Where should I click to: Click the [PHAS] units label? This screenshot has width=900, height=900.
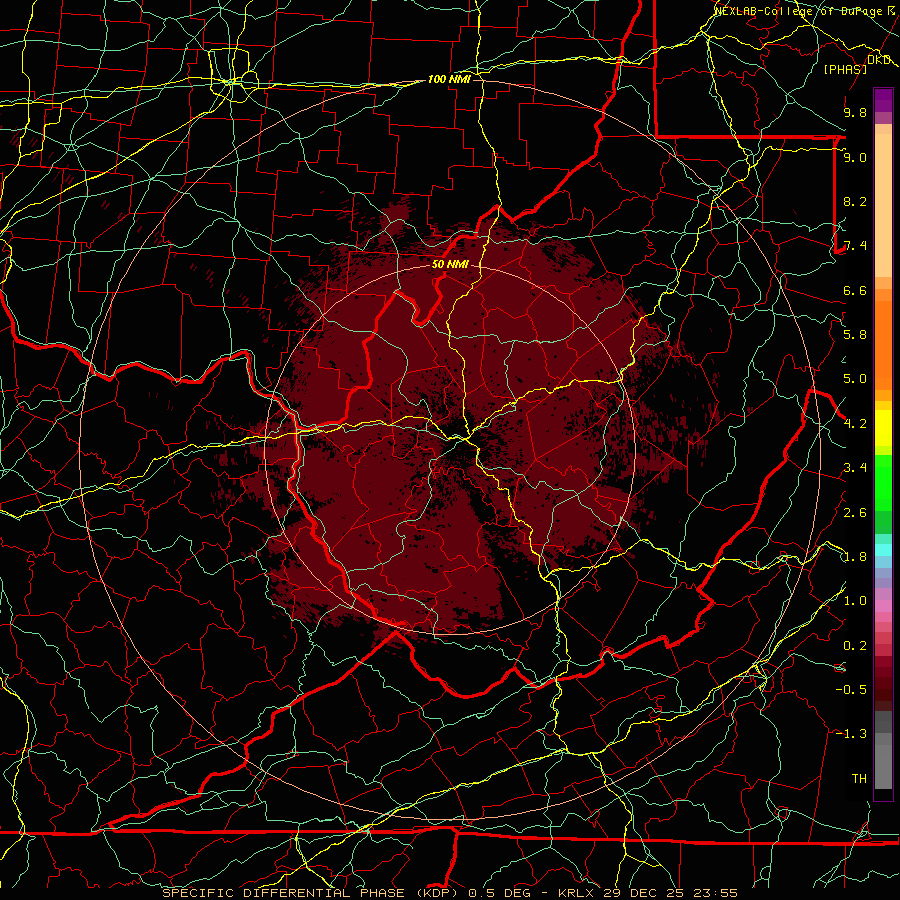[x=845, y=69]
